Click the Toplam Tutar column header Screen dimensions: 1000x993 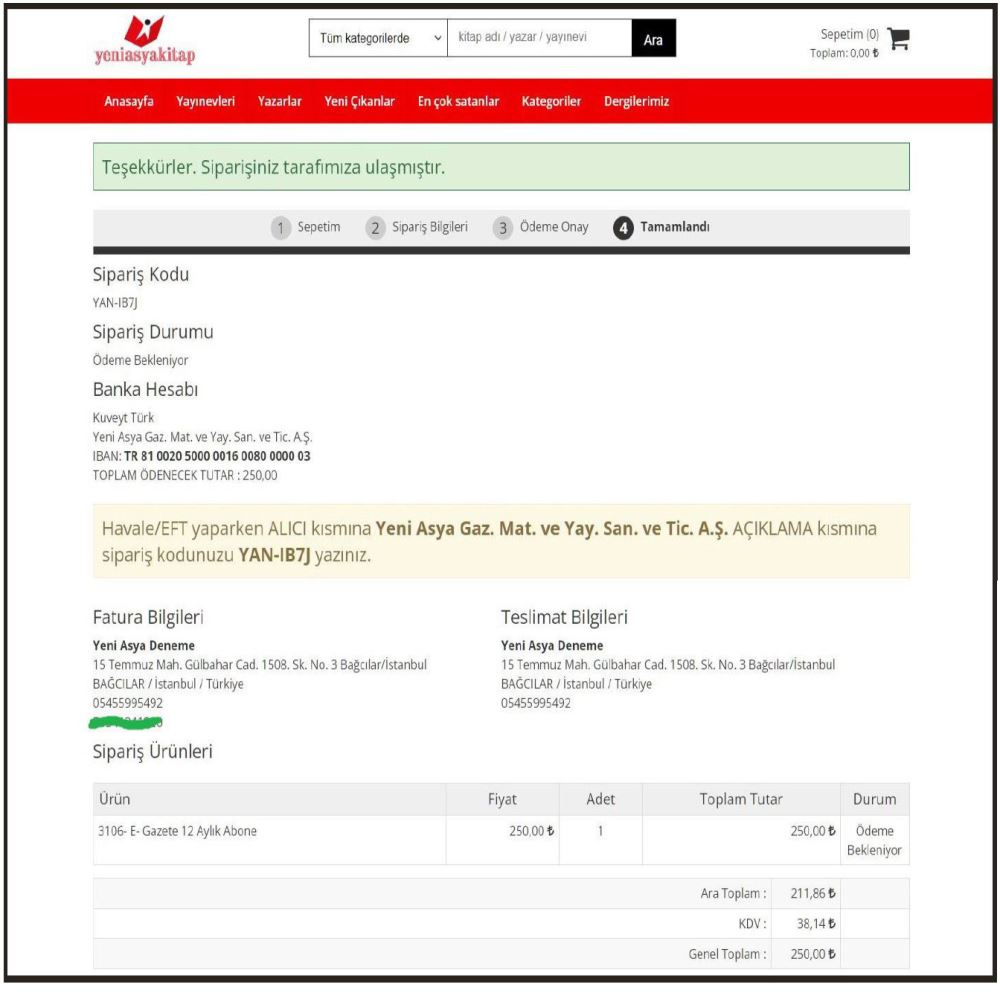740,799
